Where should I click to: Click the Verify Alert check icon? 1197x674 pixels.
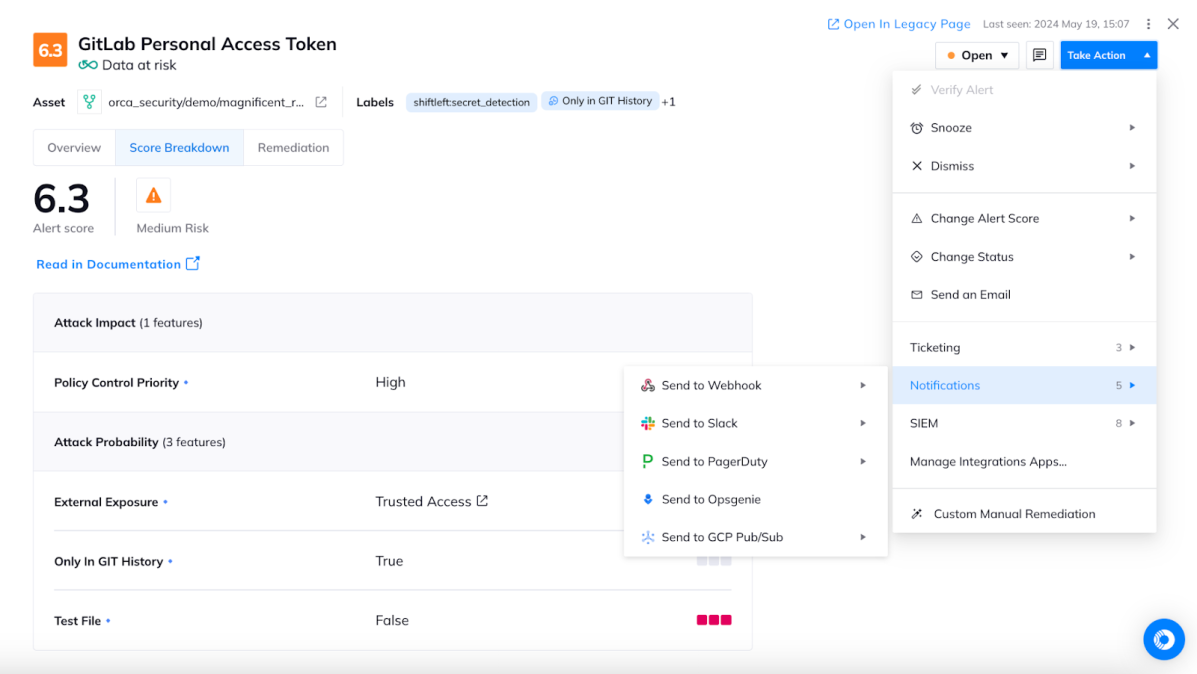(917, 90)
